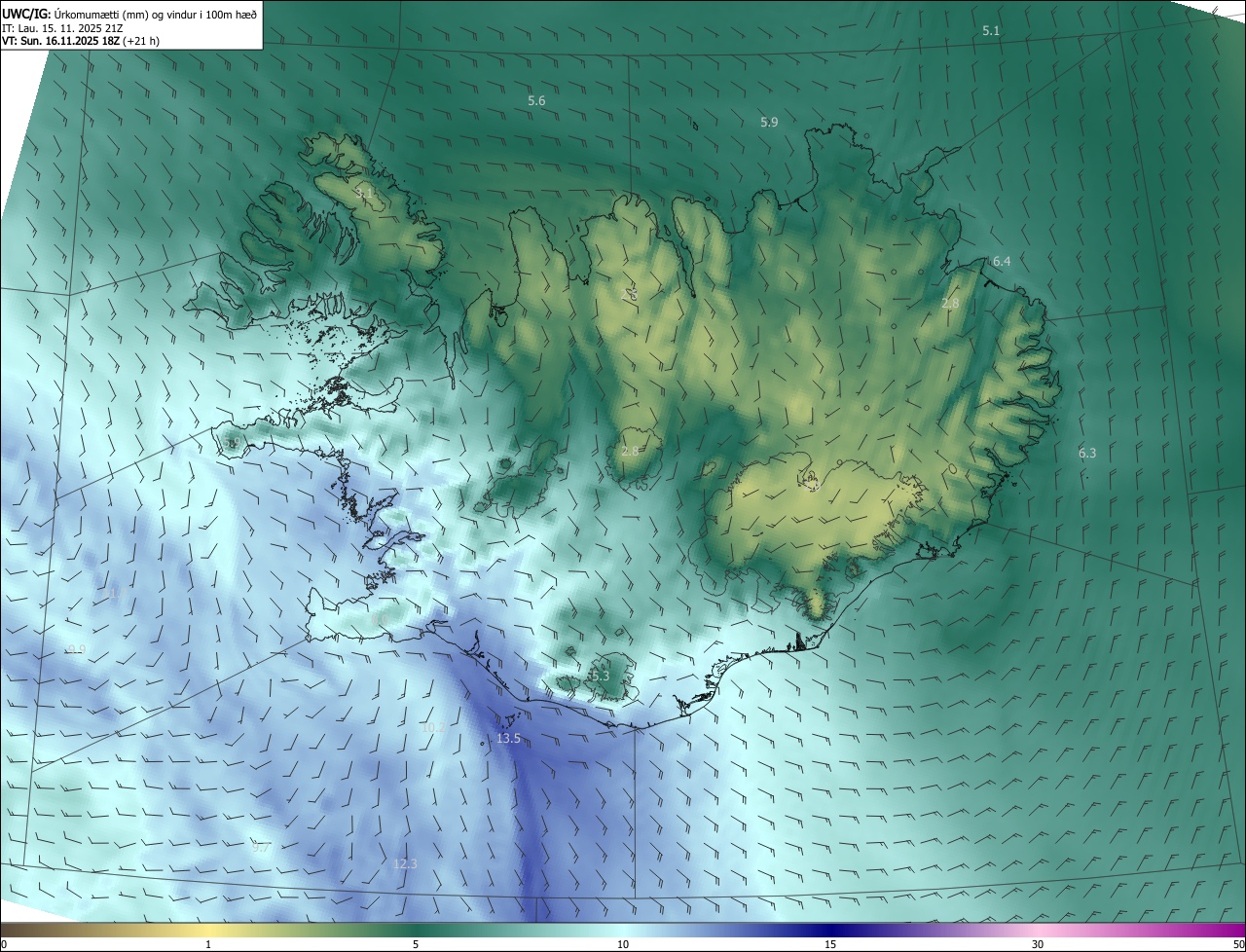
Task: Click the initial time "IT: Lau. 15. 11. 2025 21Z"
Action: click(x=64, y=28)
